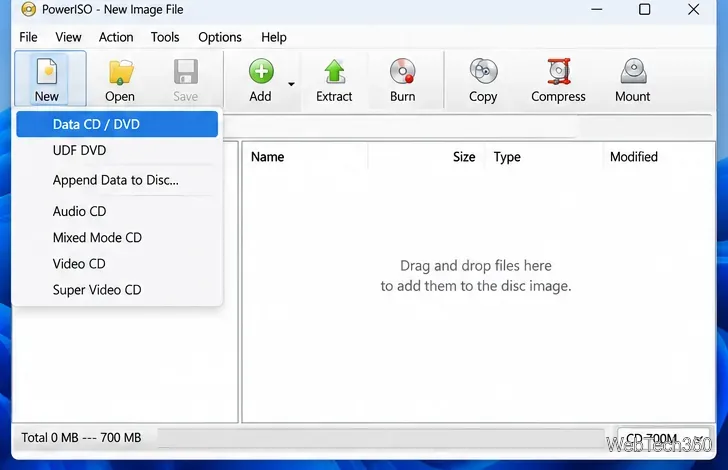The image size is (728, 470).
Task: Click the Mount drive icon
Action: [633, 71]
